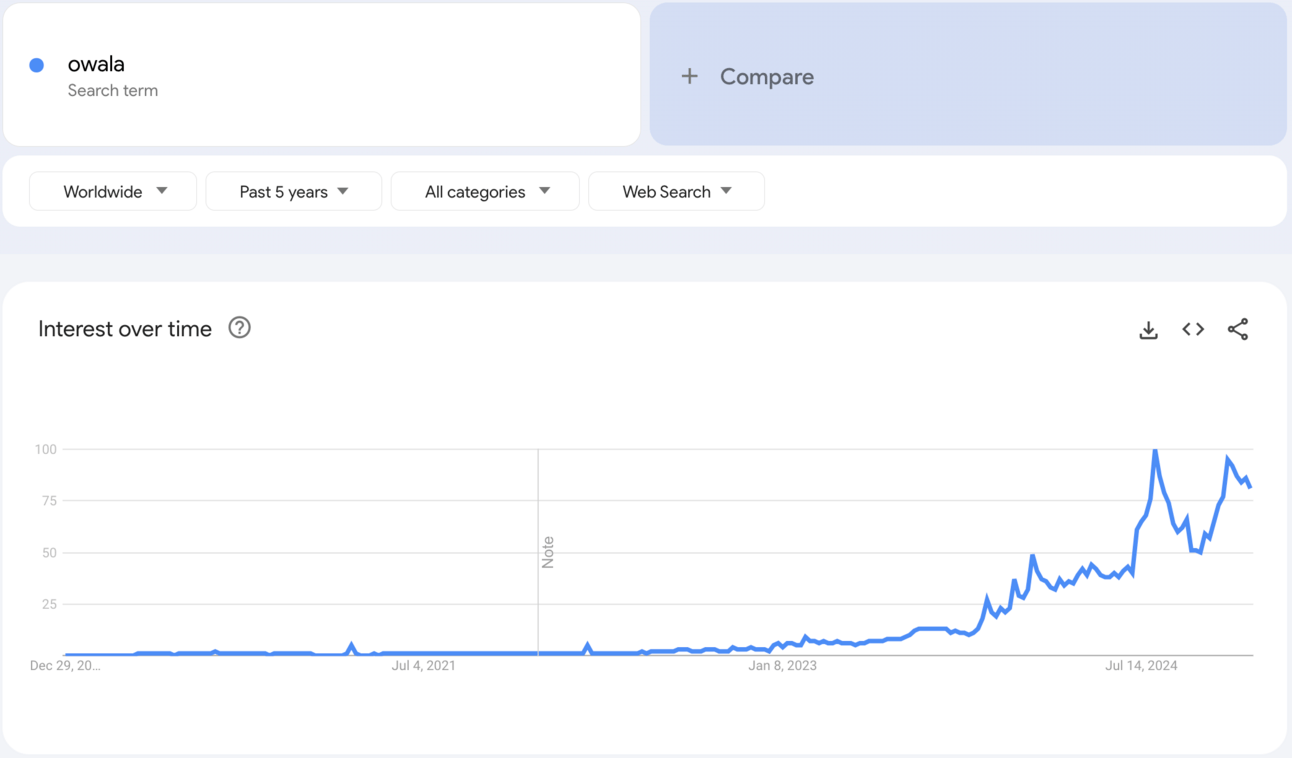
Task: Edit the owala search term
Action: [x=96, y=64]
